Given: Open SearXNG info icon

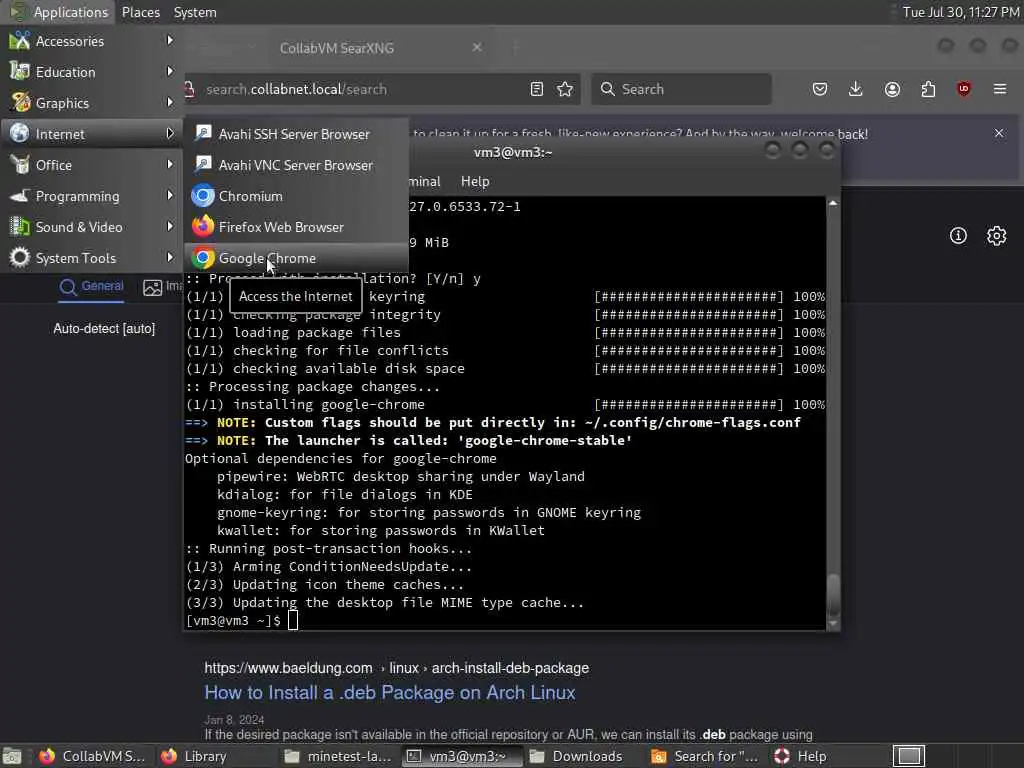Looking at the screenshot, I should (x=958, y=235).
